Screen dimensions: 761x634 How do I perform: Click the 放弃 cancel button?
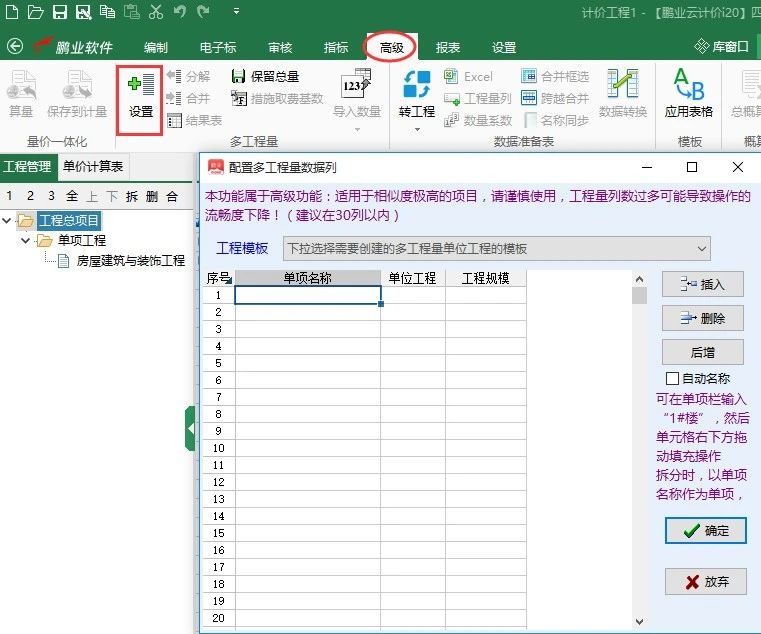[705, 581]
